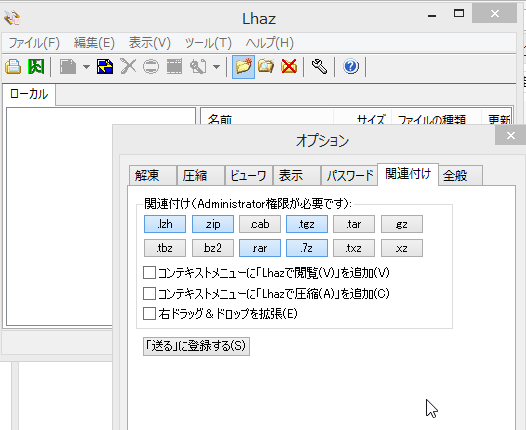Viewport: 526px width, 430px height.
Task: Click the green Excel-like toolbar icon
Action: coord(36,66)
